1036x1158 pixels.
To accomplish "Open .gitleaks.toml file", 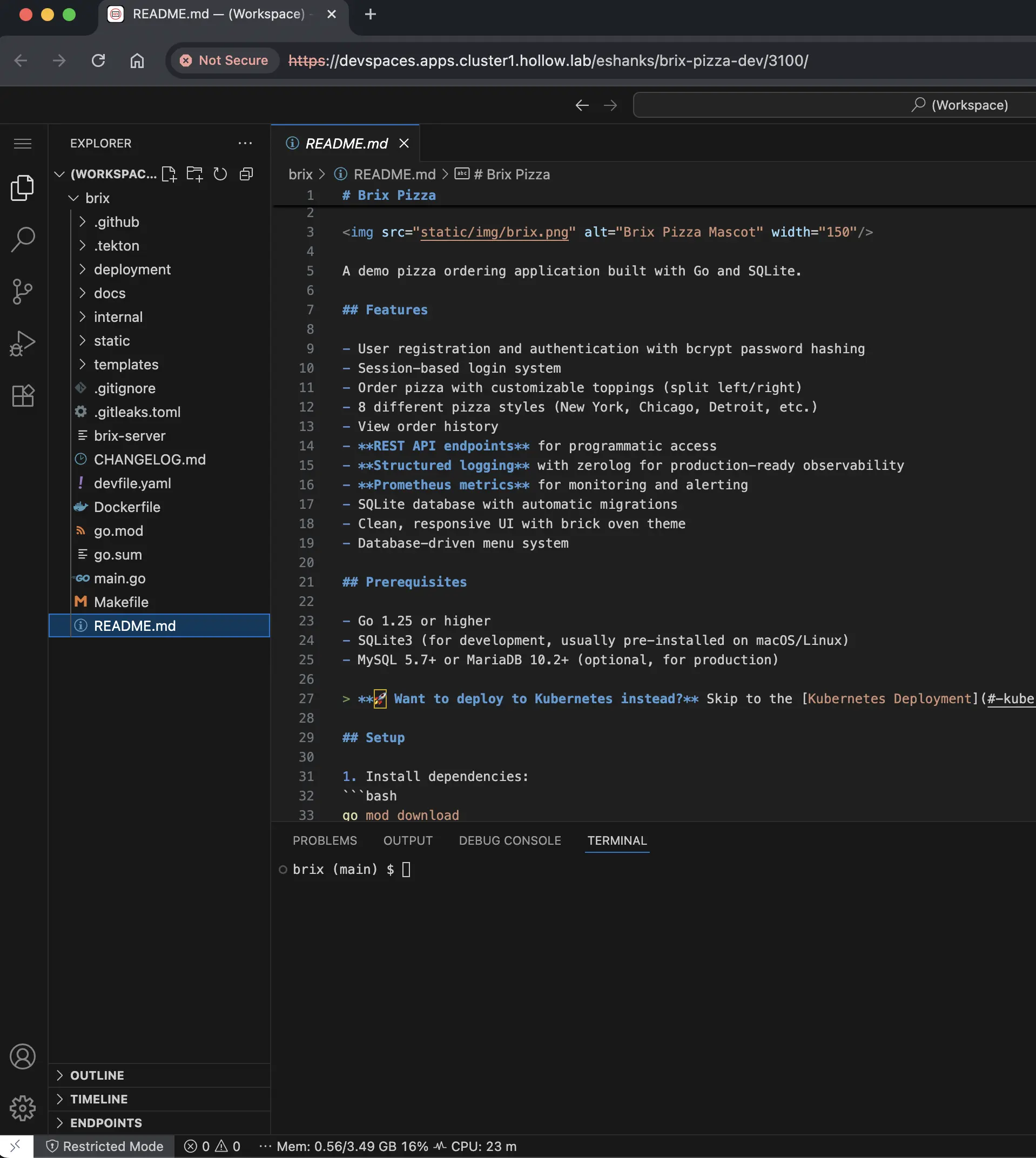I will pos(159,412).
